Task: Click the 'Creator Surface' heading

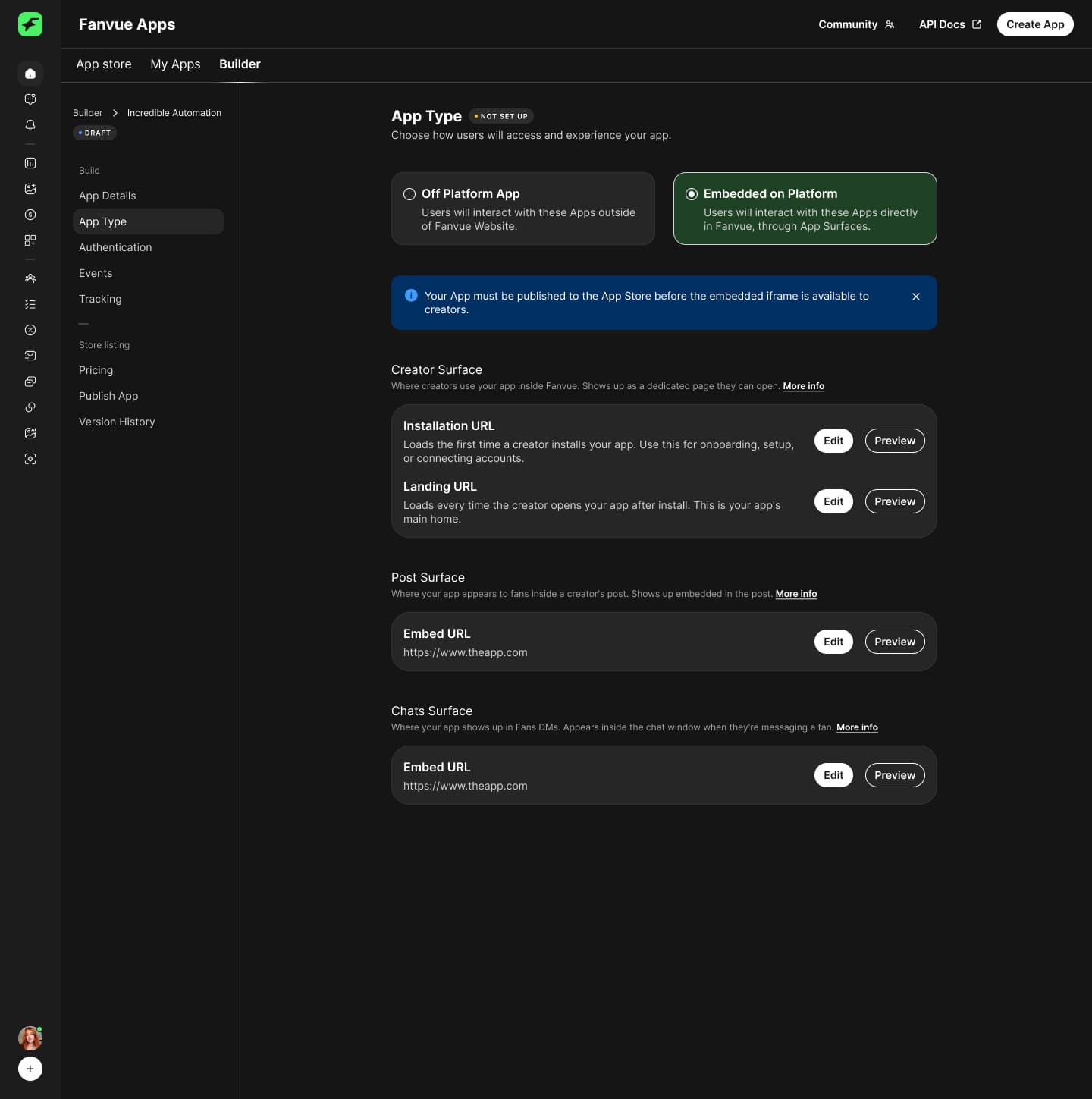Action: (x=437, y=369)
